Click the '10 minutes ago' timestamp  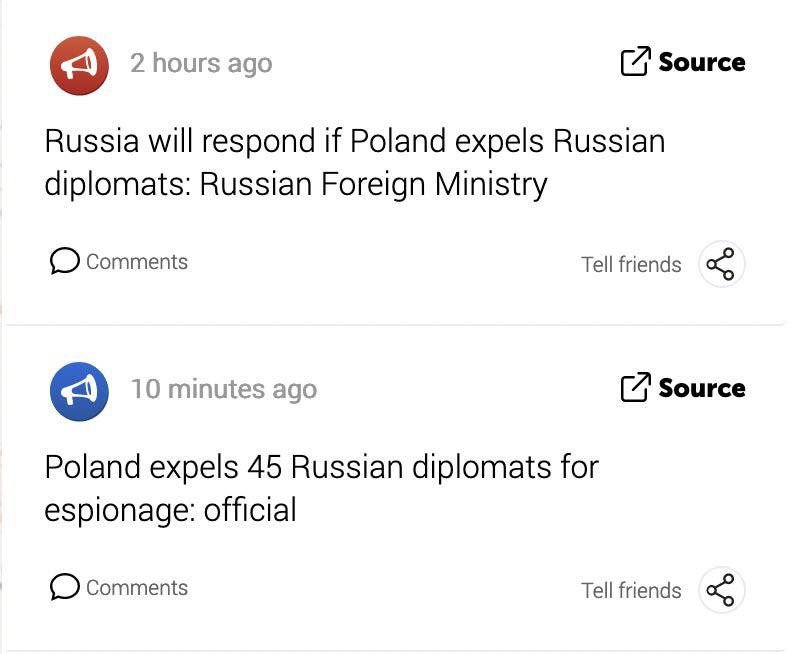coord(223,389)
